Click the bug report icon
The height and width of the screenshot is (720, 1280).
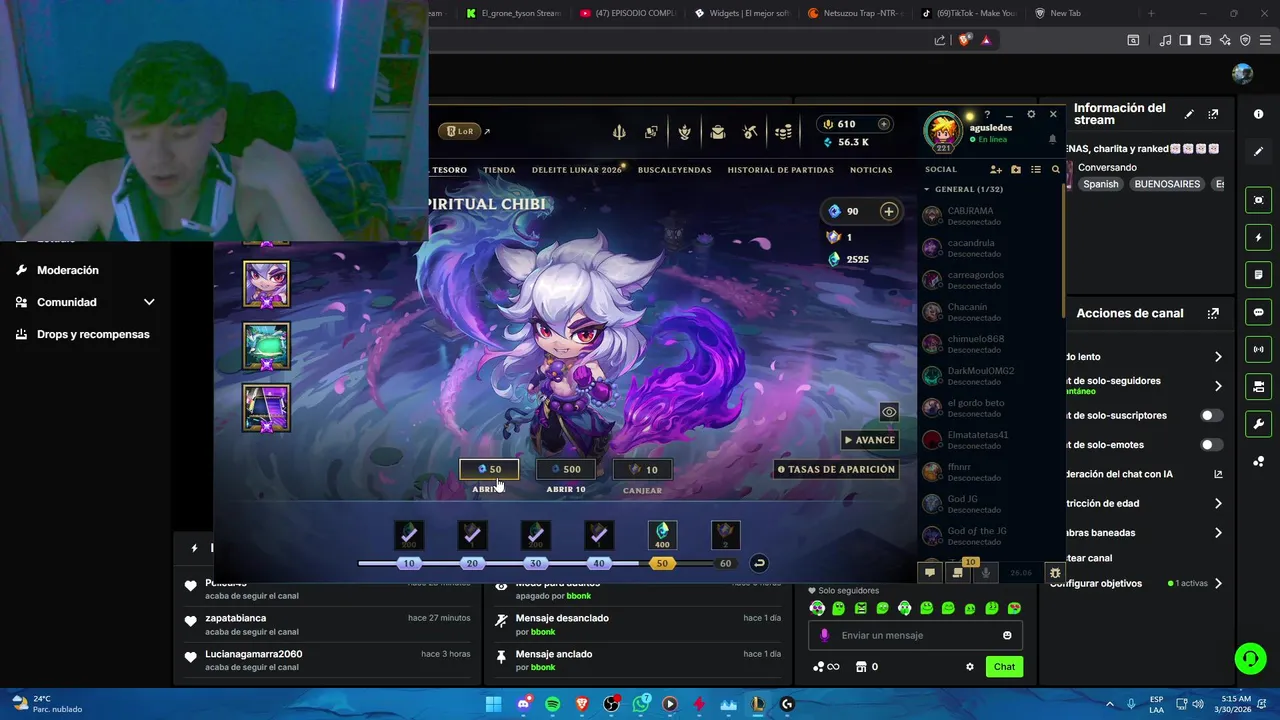coord(1054,573)
